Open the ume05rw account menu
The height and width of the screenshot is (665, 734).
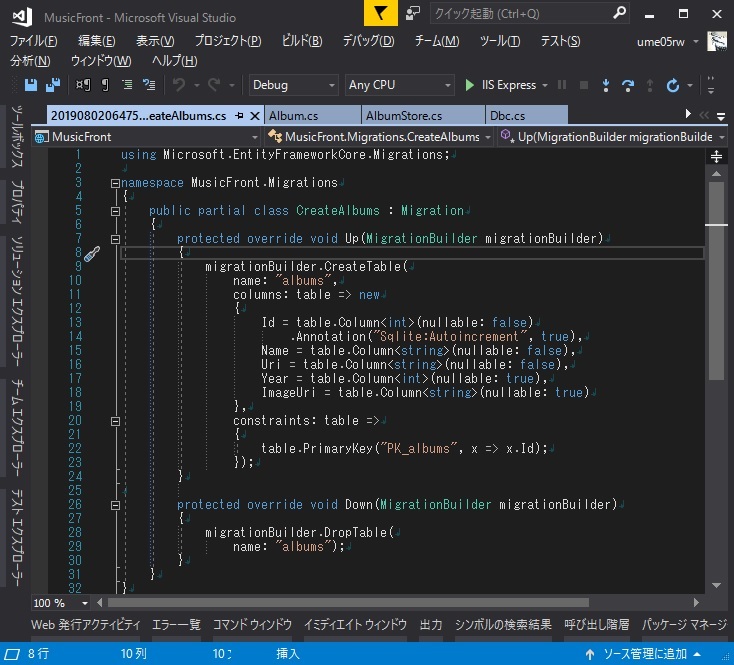click(668, 42)
